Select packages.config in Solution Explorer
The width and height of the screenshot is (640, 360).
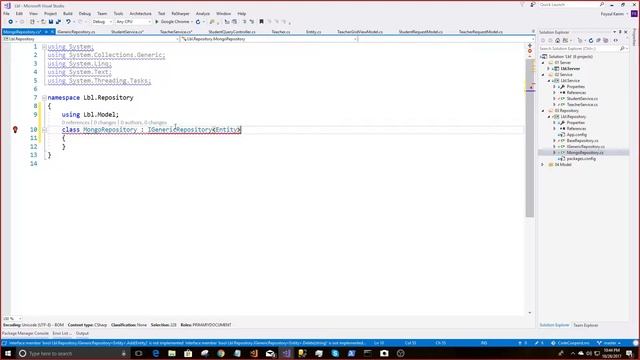click(581, 158)
